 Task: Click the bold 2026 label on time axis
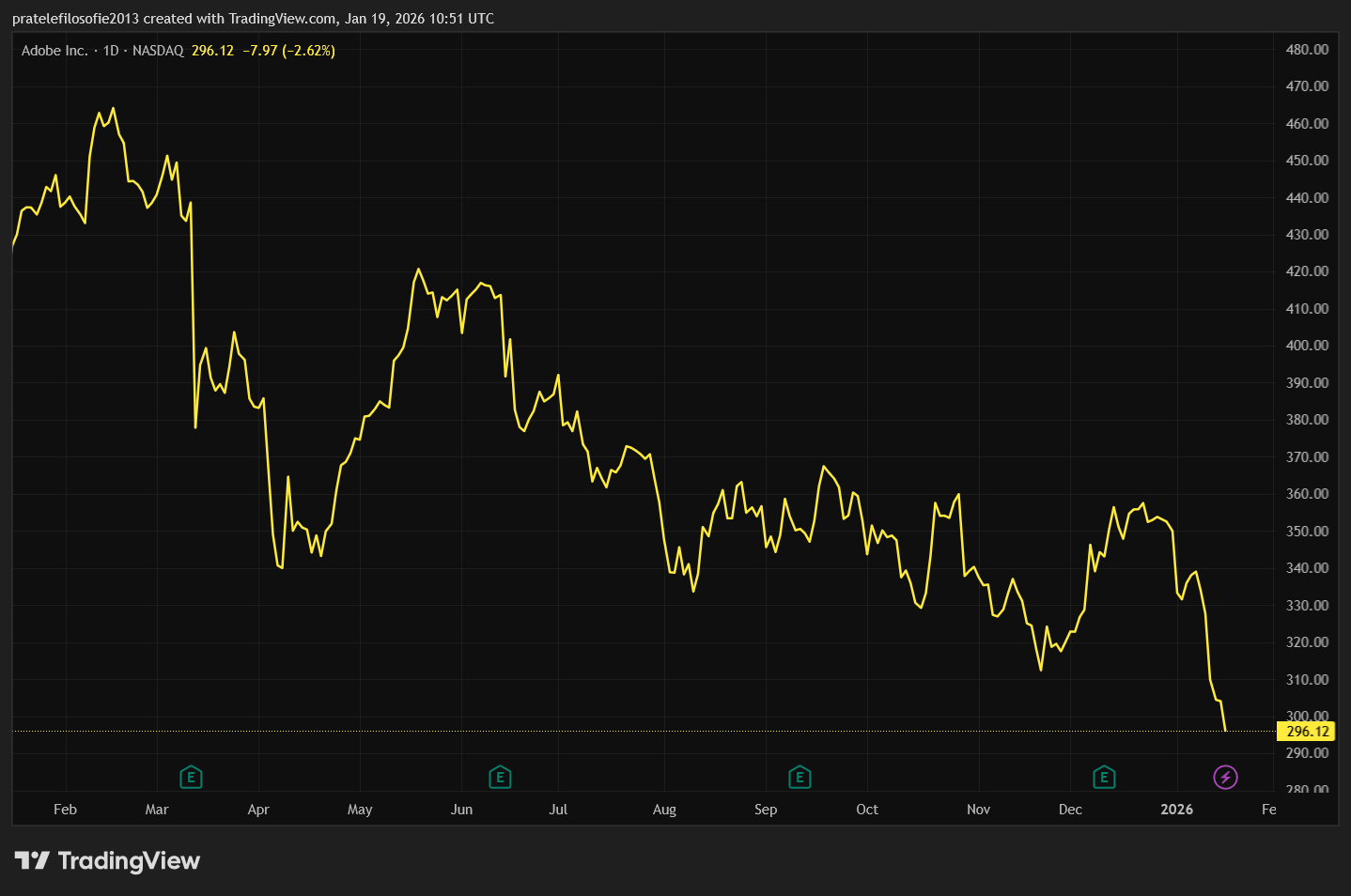pyautogui.click(x=1176, y=810)
